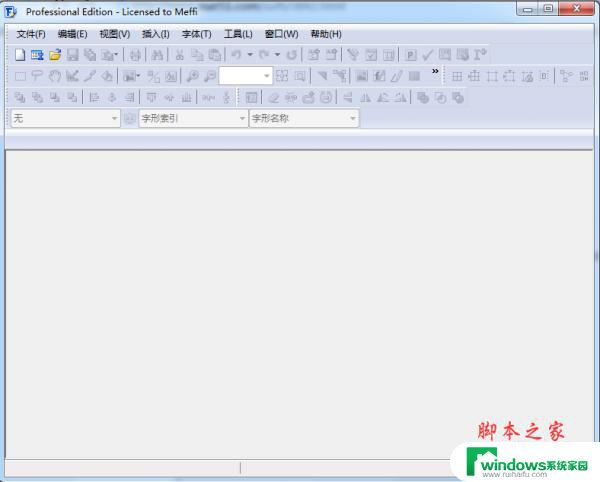This screenshot has height=482, width=600.
Task: Click the T font test icon
Action: [x=480, y=55]
